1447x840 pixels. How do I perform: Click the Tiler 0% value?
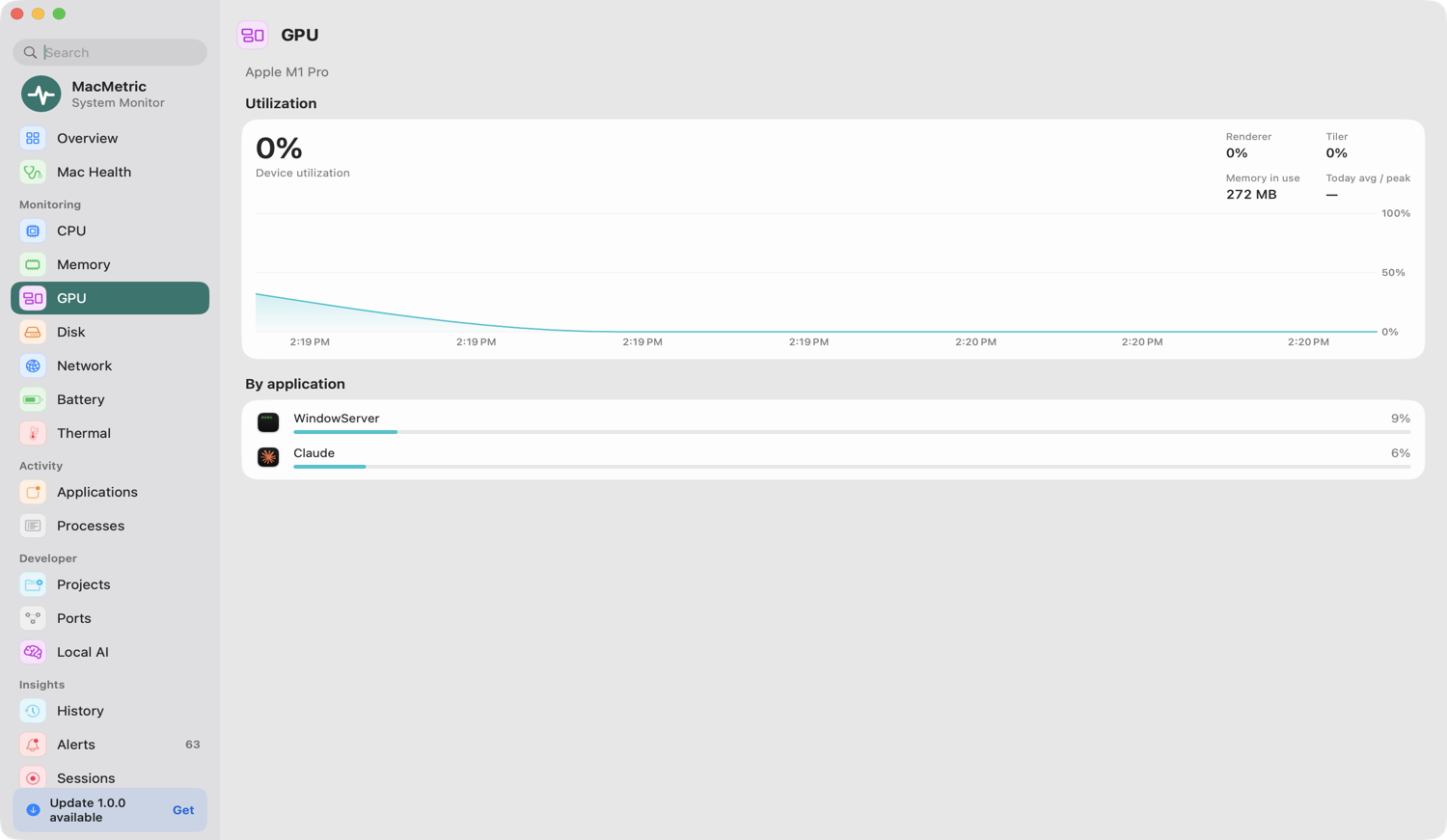pyautogui.click(x=1336, y=153)
